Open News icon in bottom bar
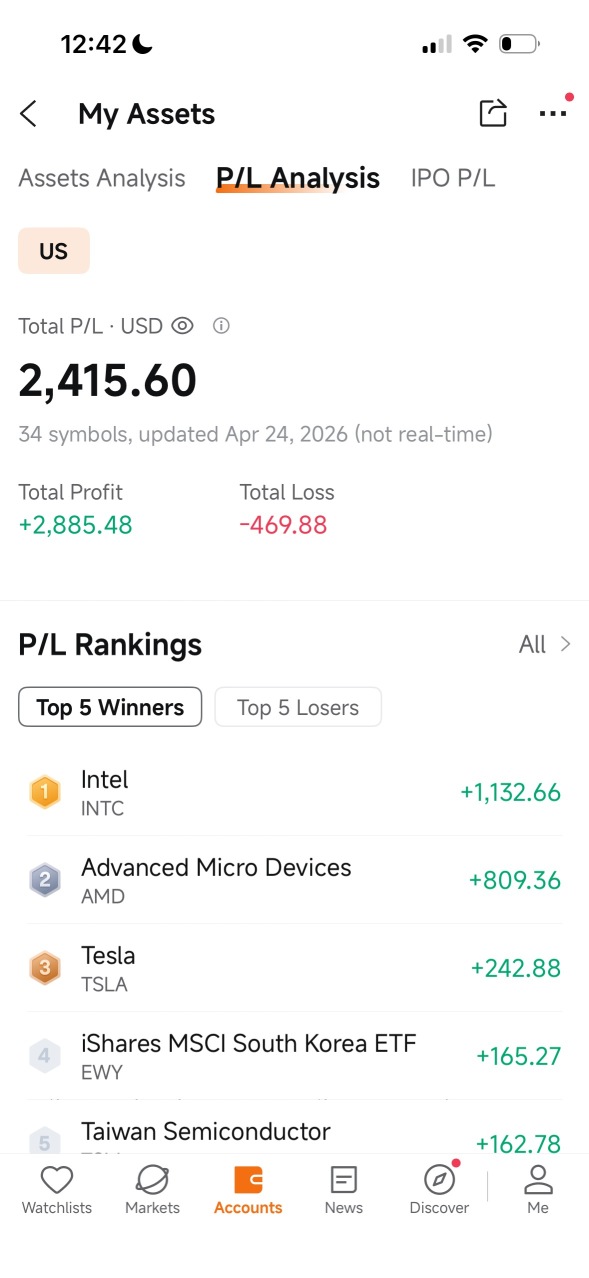This screenshot has width=589, height=1278. [x=343, y=1181]
